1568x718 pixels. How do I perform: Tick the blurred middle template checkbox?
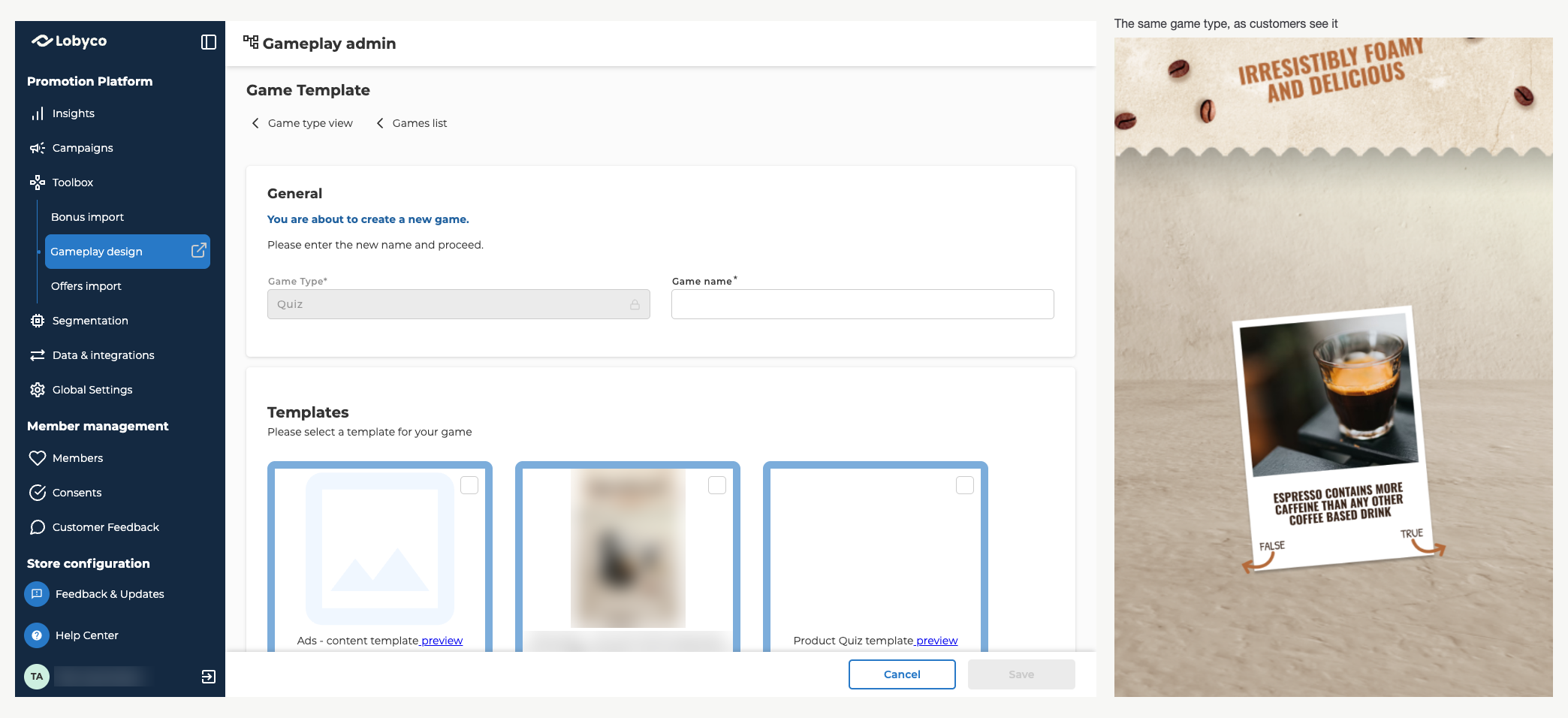(x=717, y=485)
